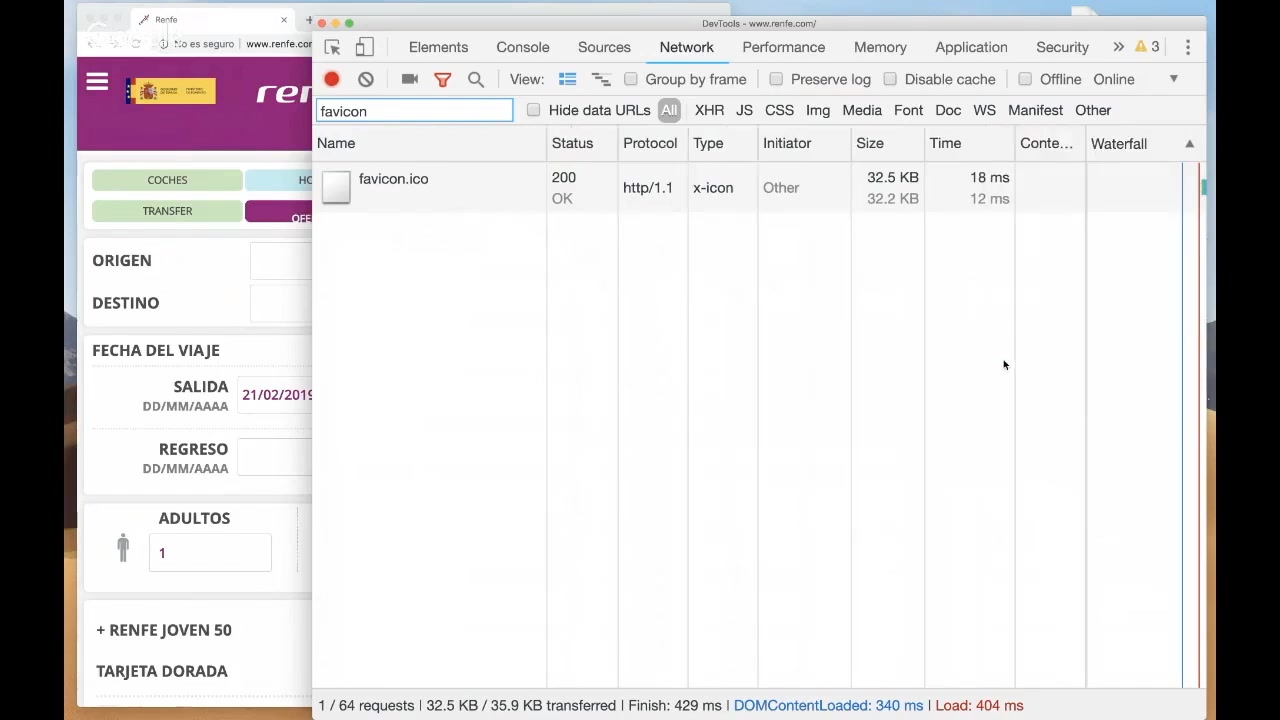Open the Security tab
Image resolution: width=1280 pixels, height=720 pixels.
(x=1062, y=47)
